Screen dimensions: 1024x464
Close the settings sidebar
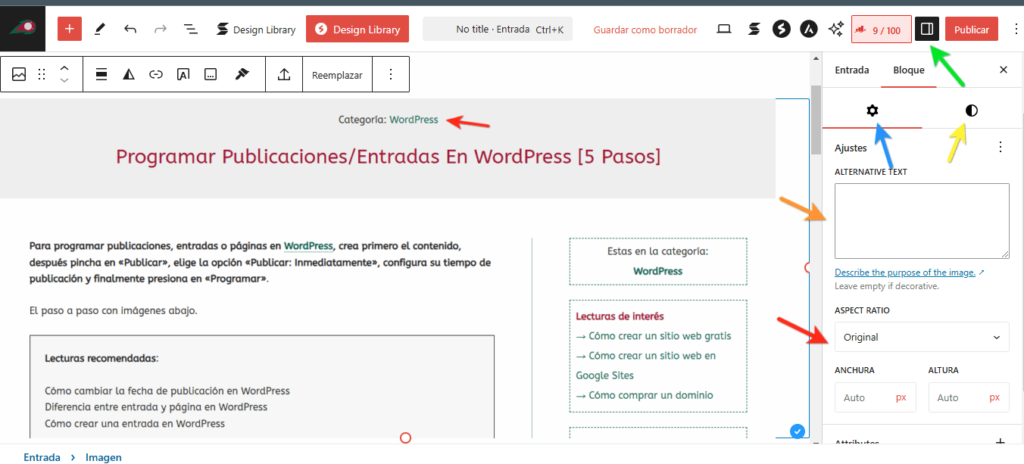pos(1004,70)
